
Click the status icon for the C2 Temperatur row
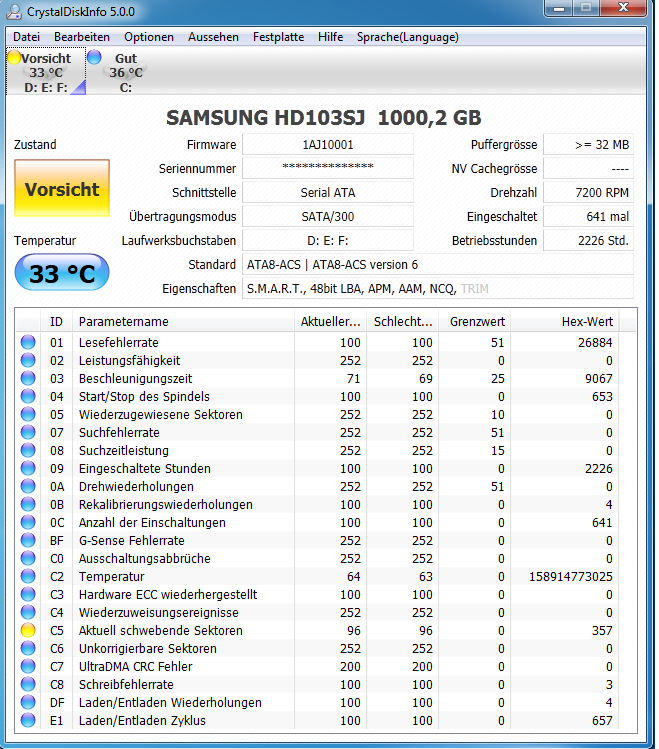[x=28, y=576]
